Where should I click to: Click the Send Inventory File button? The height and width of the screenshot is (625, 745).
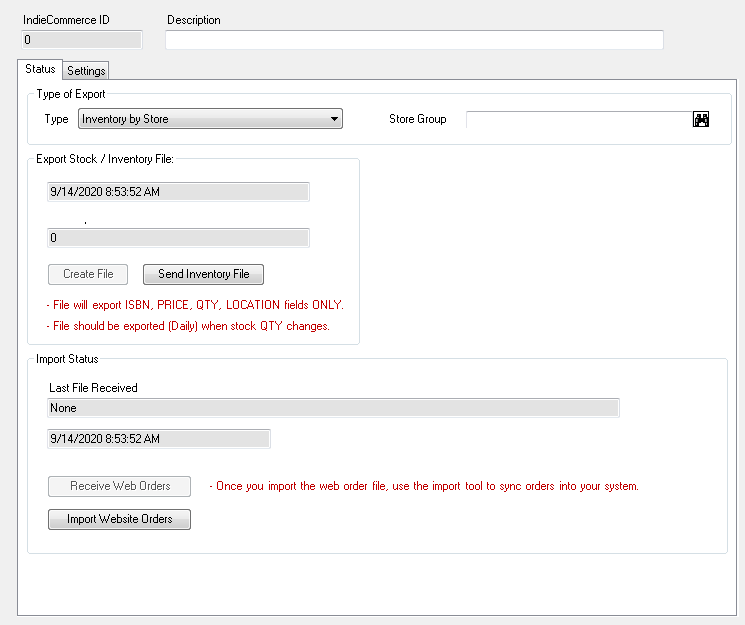[x=203, y=274]
